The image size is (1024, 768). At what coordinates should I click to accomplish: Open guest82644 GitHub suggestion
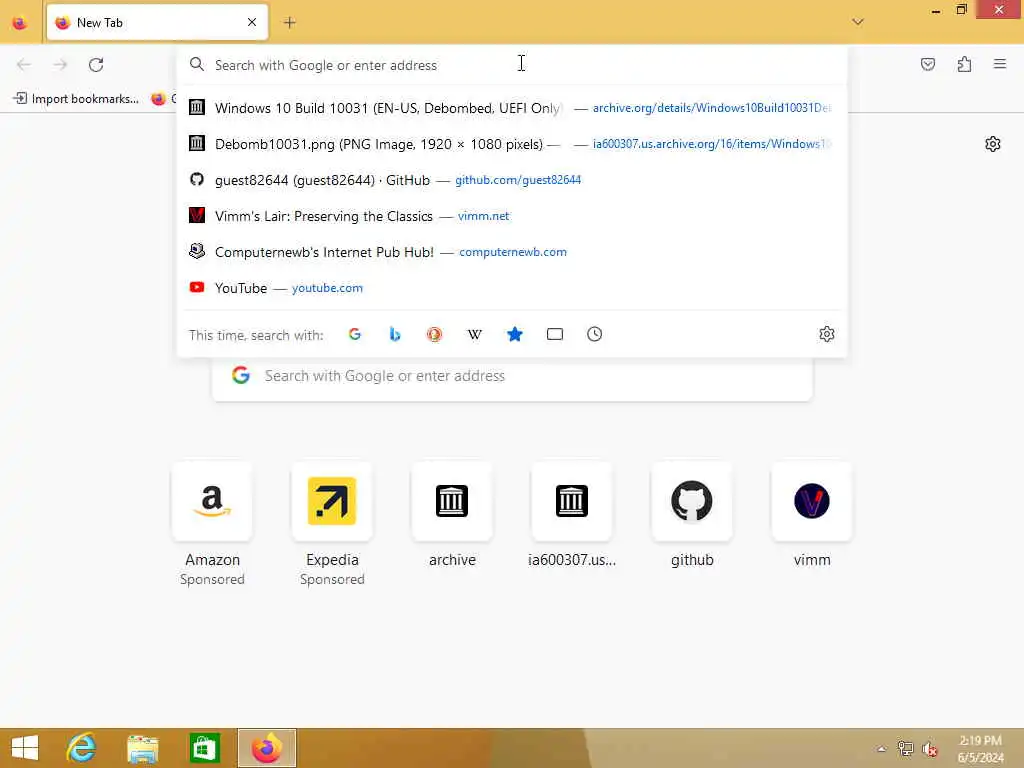point(512,180)
